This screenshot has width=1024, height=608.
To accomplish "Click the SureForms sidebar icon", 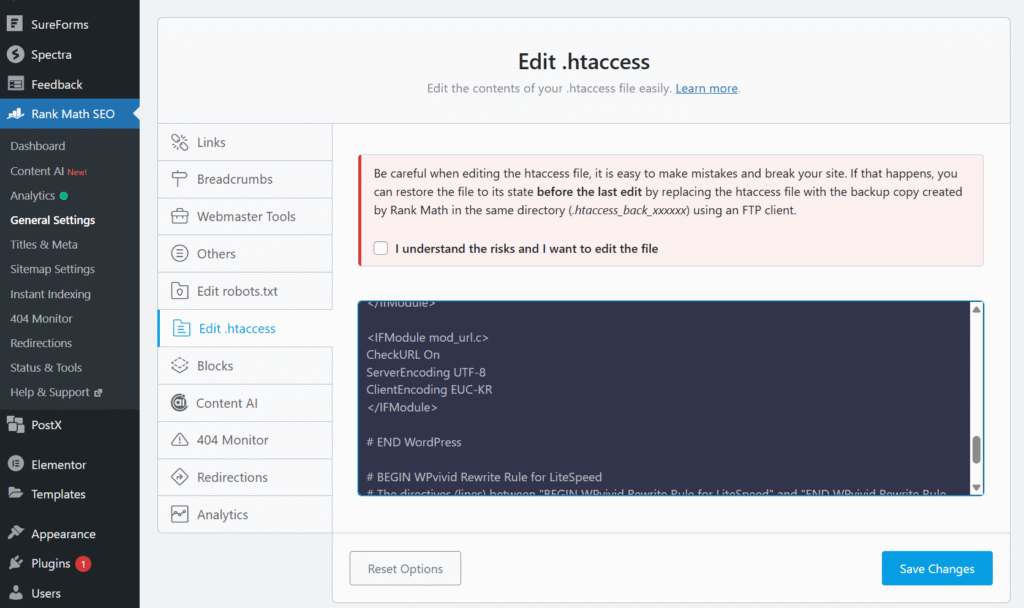I will [x=15, y=24].
